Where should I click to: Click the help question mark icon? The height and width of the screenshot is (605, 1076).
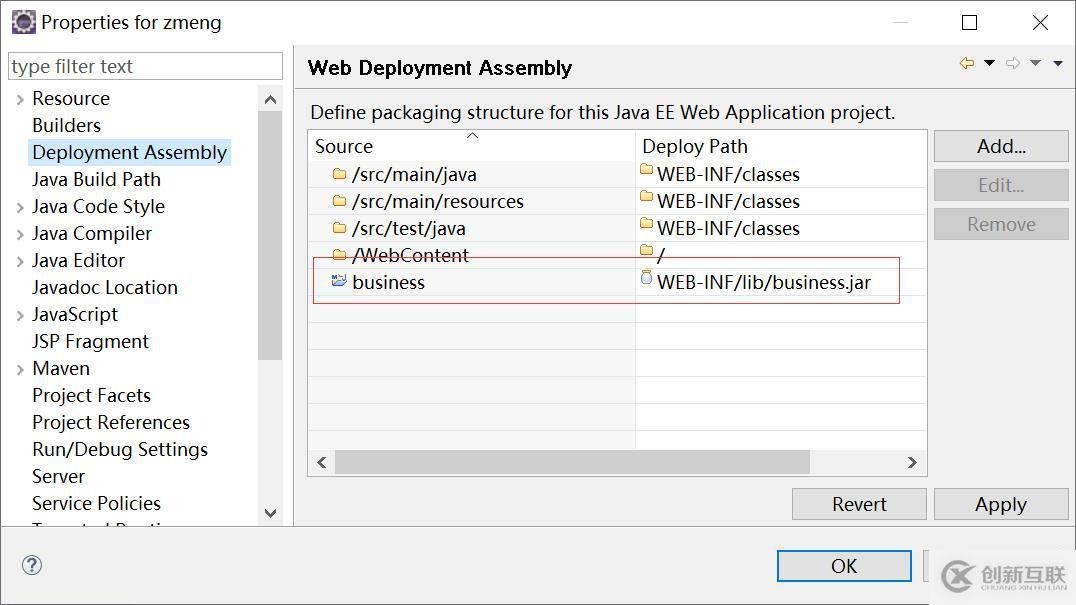point(32,565)
